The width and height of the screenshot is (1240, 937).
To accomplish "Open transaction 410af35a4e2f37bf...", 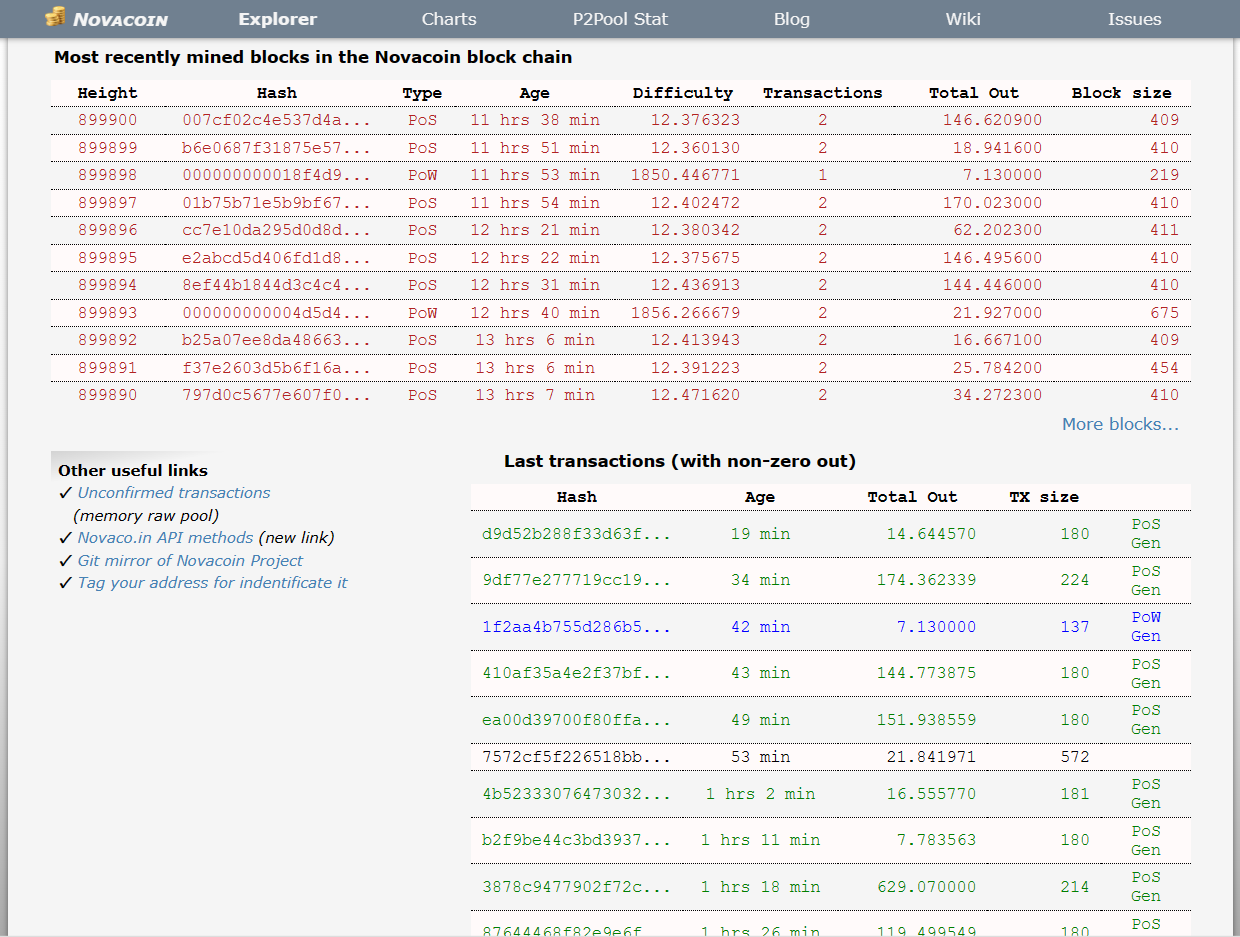I will coord(576,673).
